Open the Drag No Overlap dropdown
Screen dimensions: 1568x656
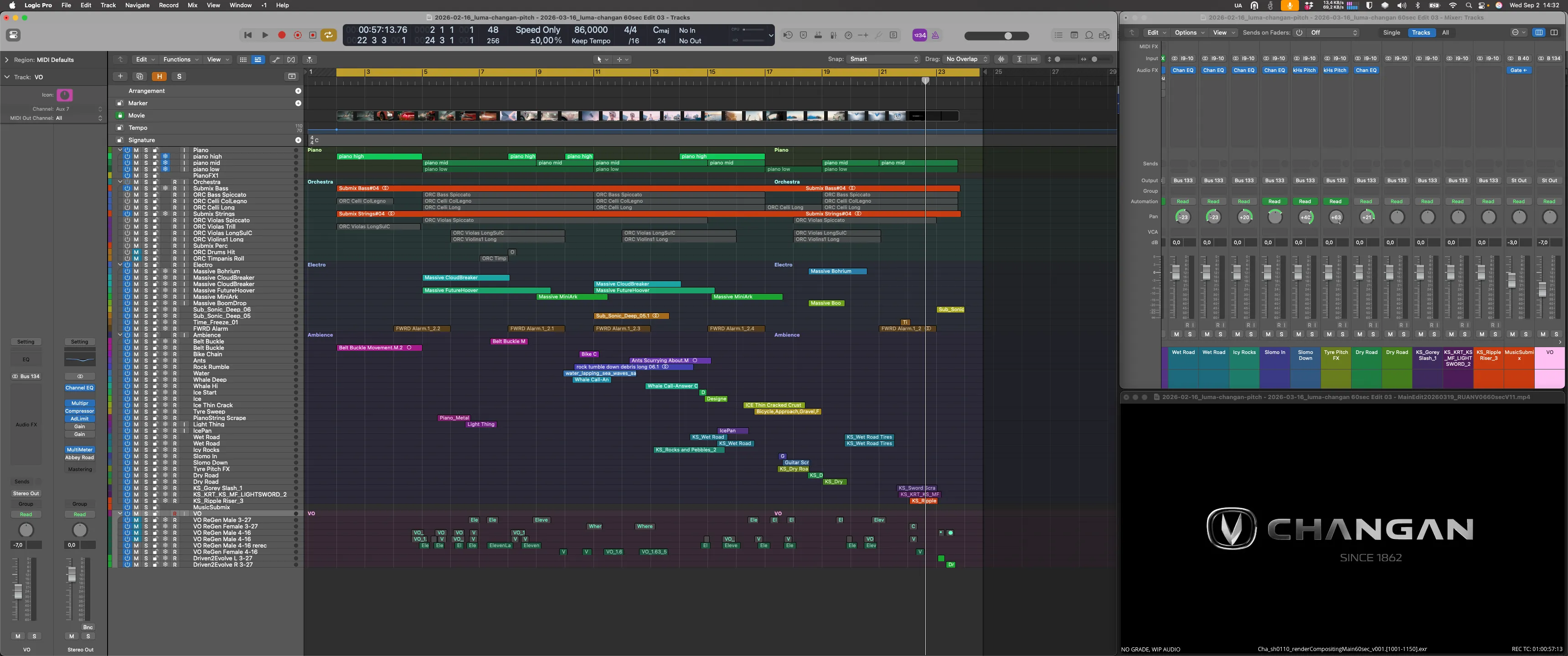pyautogui.click(x=967, y=59)
